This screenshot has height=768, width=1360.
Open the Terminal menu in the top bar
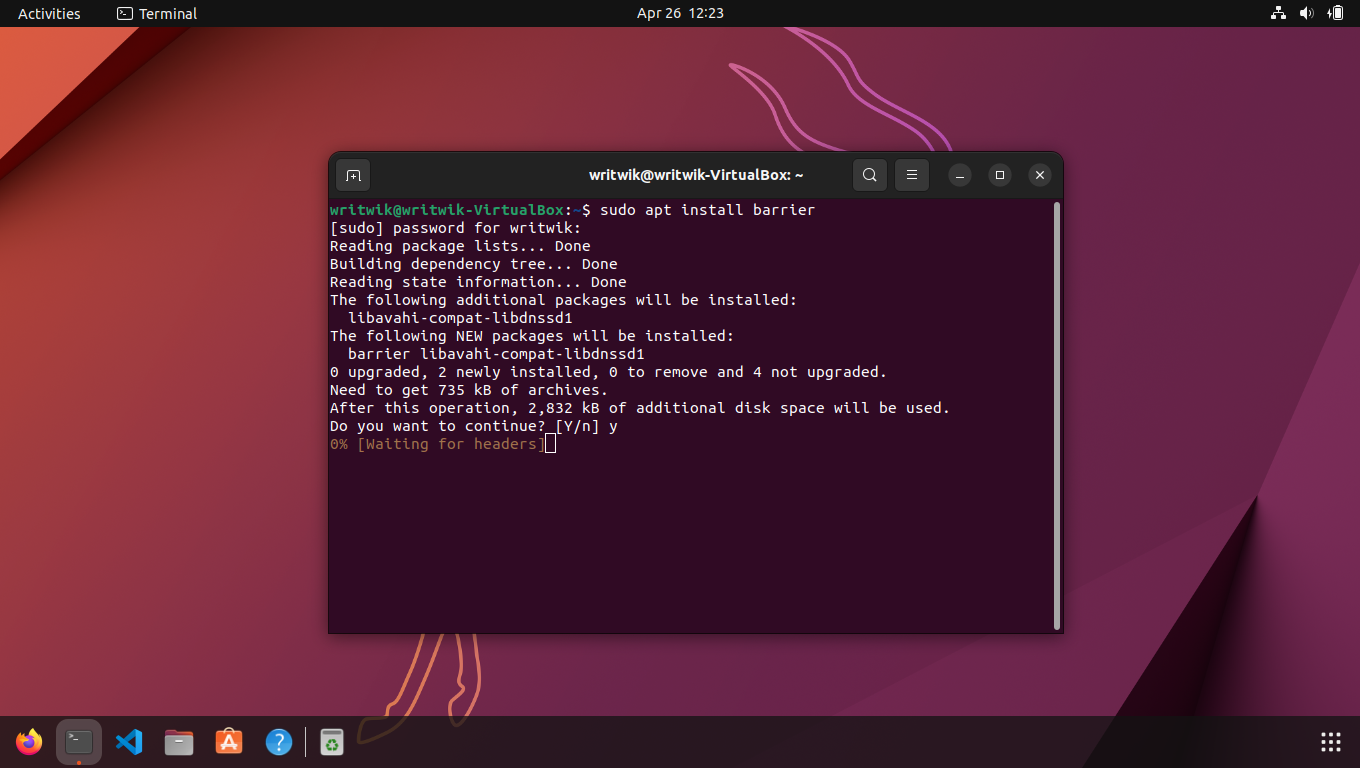click(x=156, y=13)
